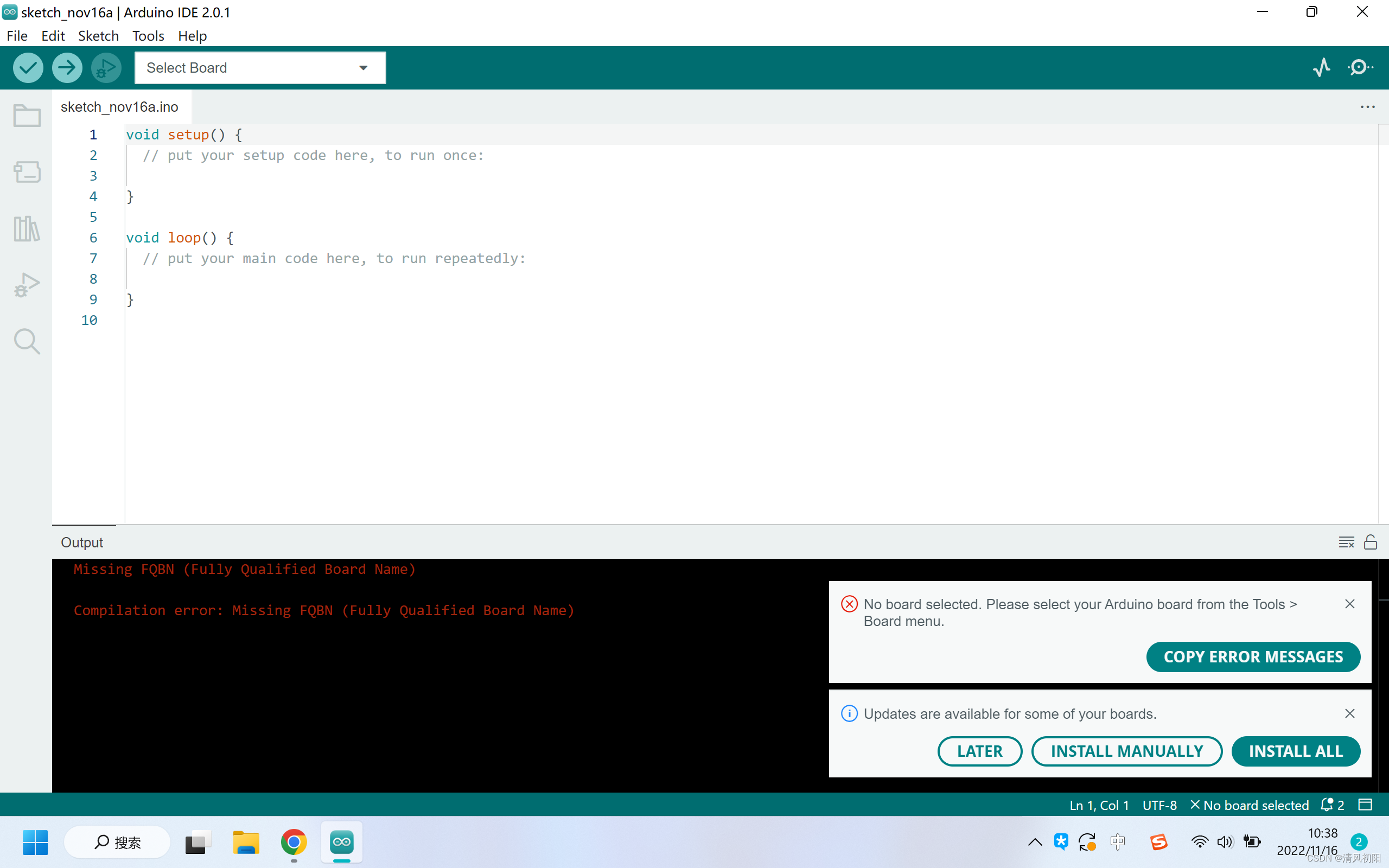Click the Verify checkmark button

28,68
